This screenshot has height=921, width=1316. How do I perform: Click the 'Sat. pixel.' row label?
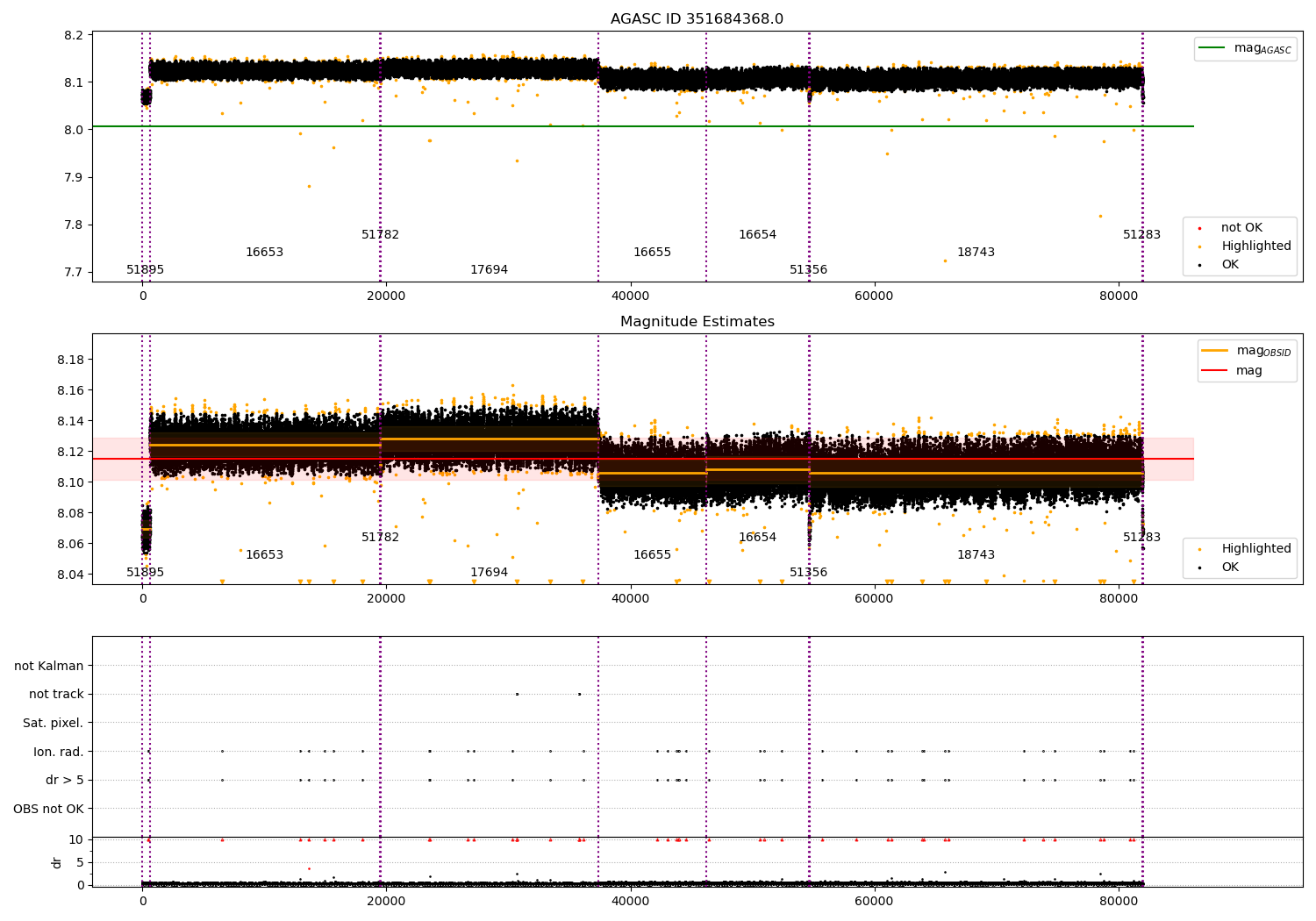pos(54,724)
